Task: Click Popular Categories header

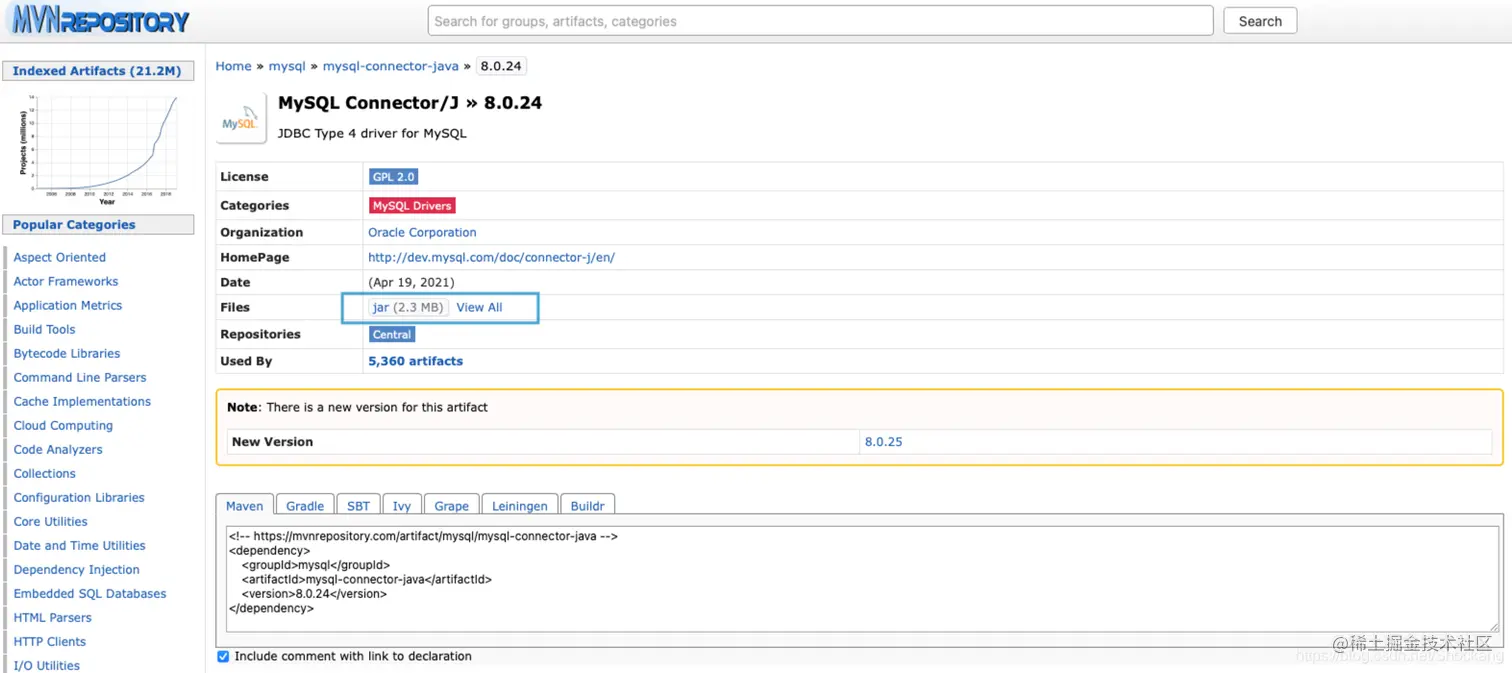Action: [x=98, y=225]
